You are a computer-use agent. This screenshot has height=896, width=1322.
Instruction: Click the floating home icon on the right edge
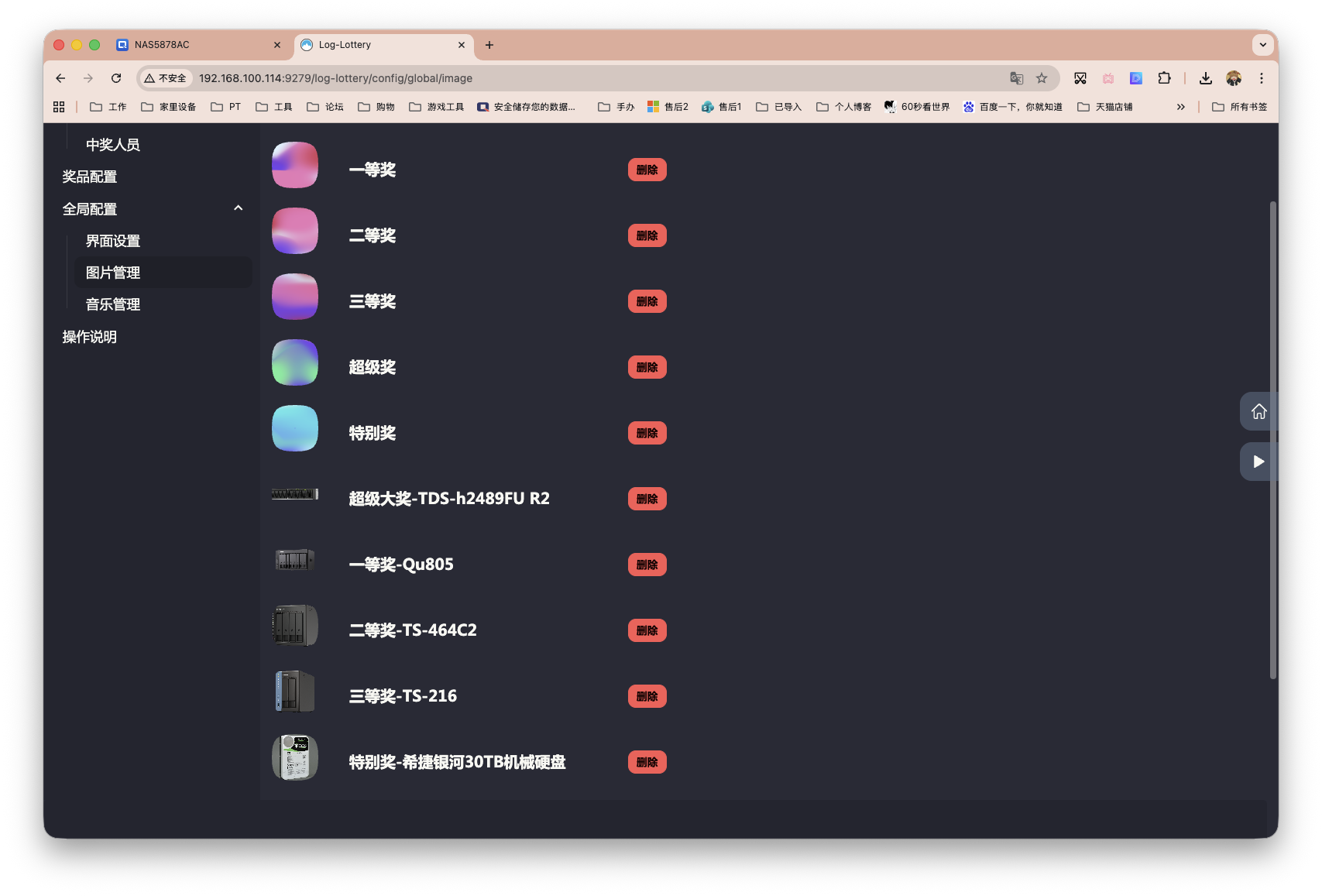tap(1258, 411)
